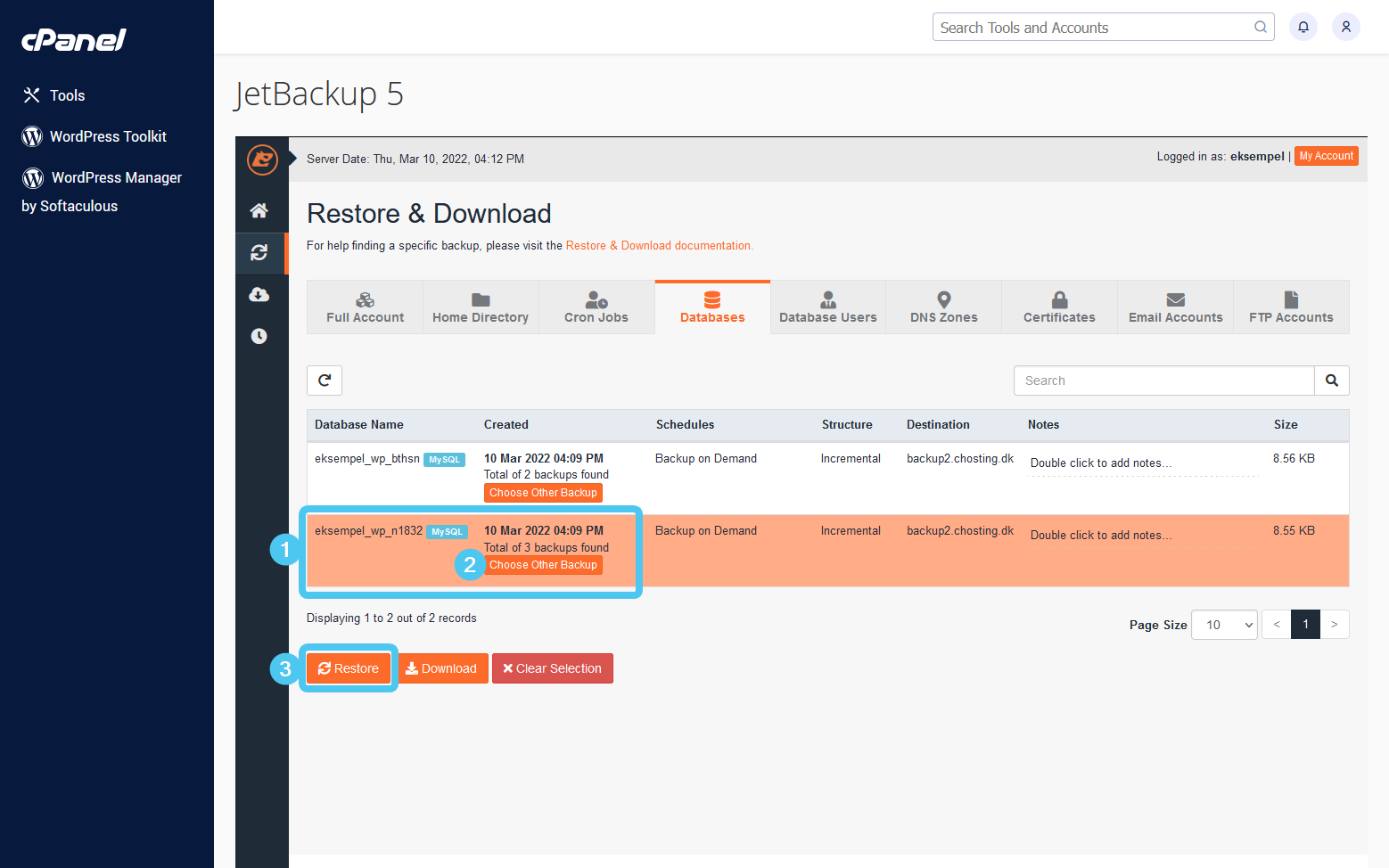Viewport: 1389px width, 868px height.
Task: View backup history via the clock icon
Action: [x=260, y=336]
